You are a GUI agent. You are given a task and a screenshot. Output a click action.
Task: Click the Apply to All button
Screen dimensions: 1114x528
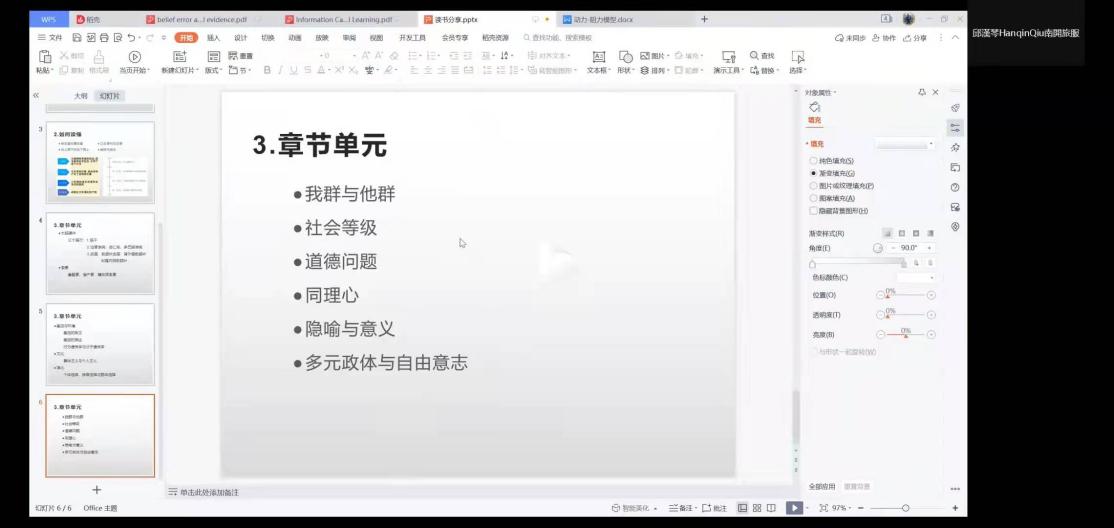click(x=822, y=486)
